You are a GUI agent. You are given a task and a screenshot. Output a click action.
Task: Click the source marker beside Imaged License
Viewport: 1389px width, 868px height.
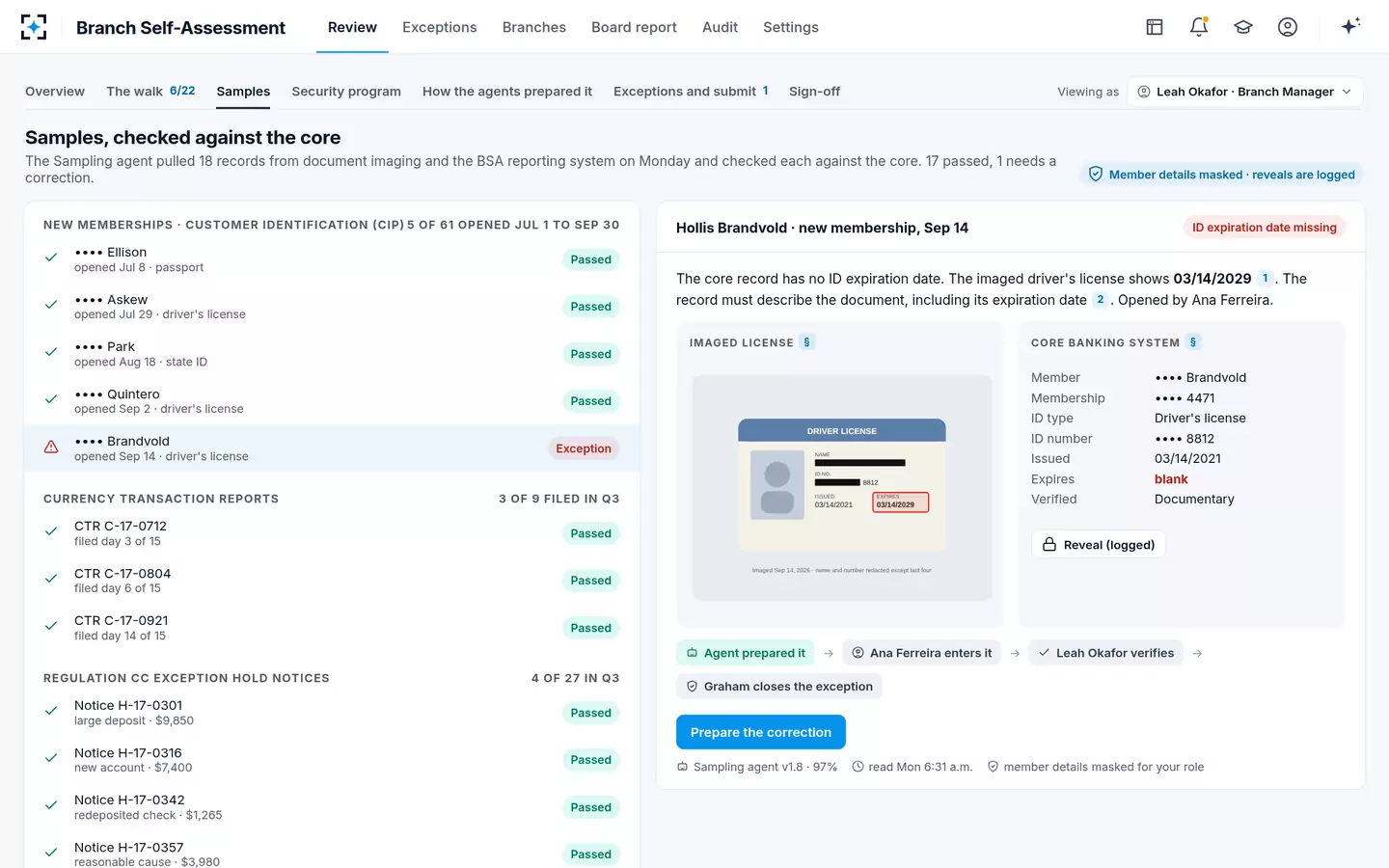click(807, 342)
